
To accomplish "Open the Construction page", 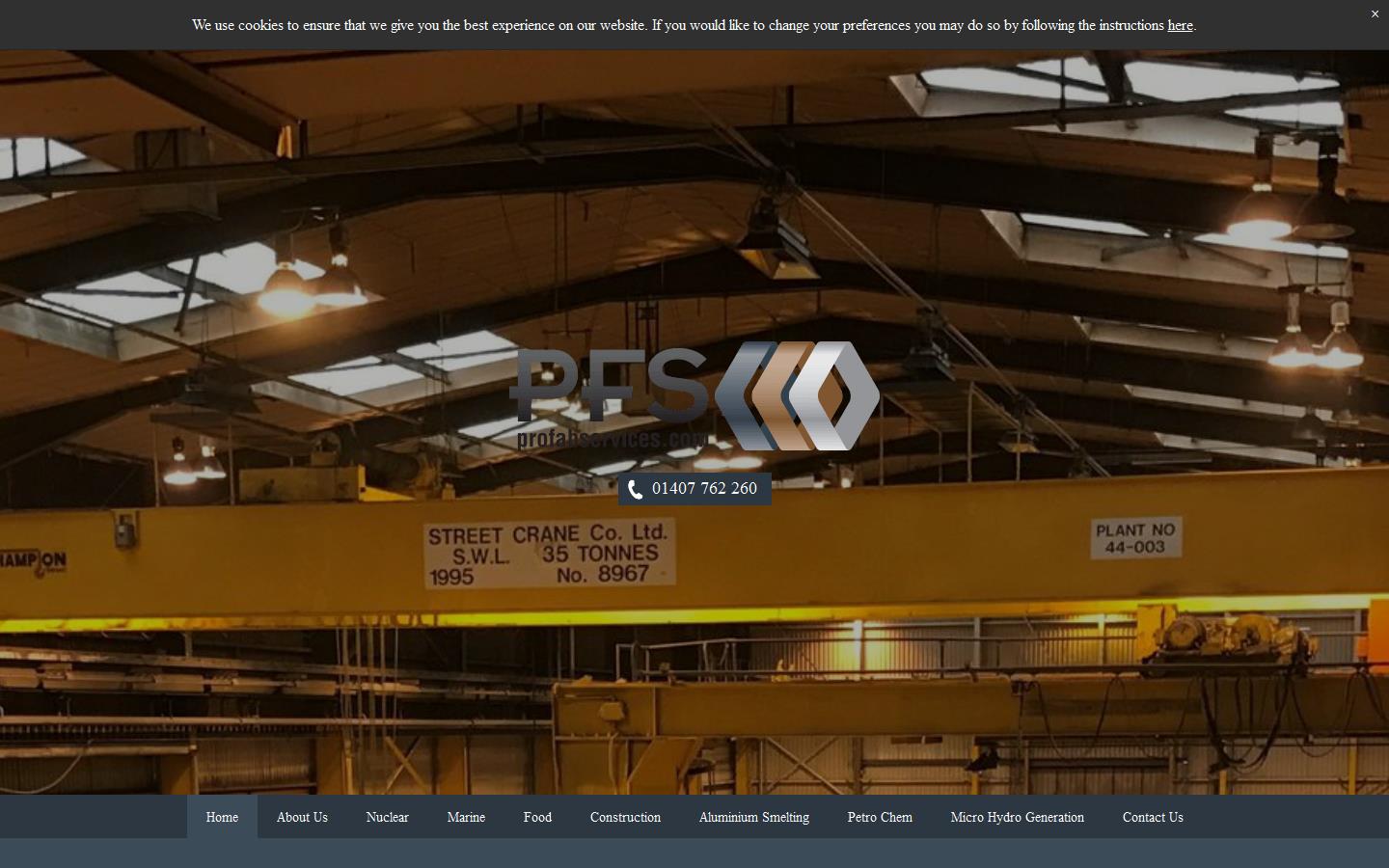I will click(625, 817).
